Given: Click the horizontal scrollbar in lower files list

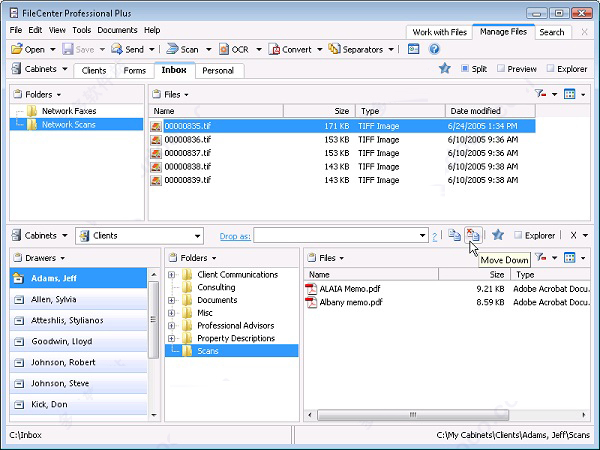Looking at the screenshot, I should point(410,414).
